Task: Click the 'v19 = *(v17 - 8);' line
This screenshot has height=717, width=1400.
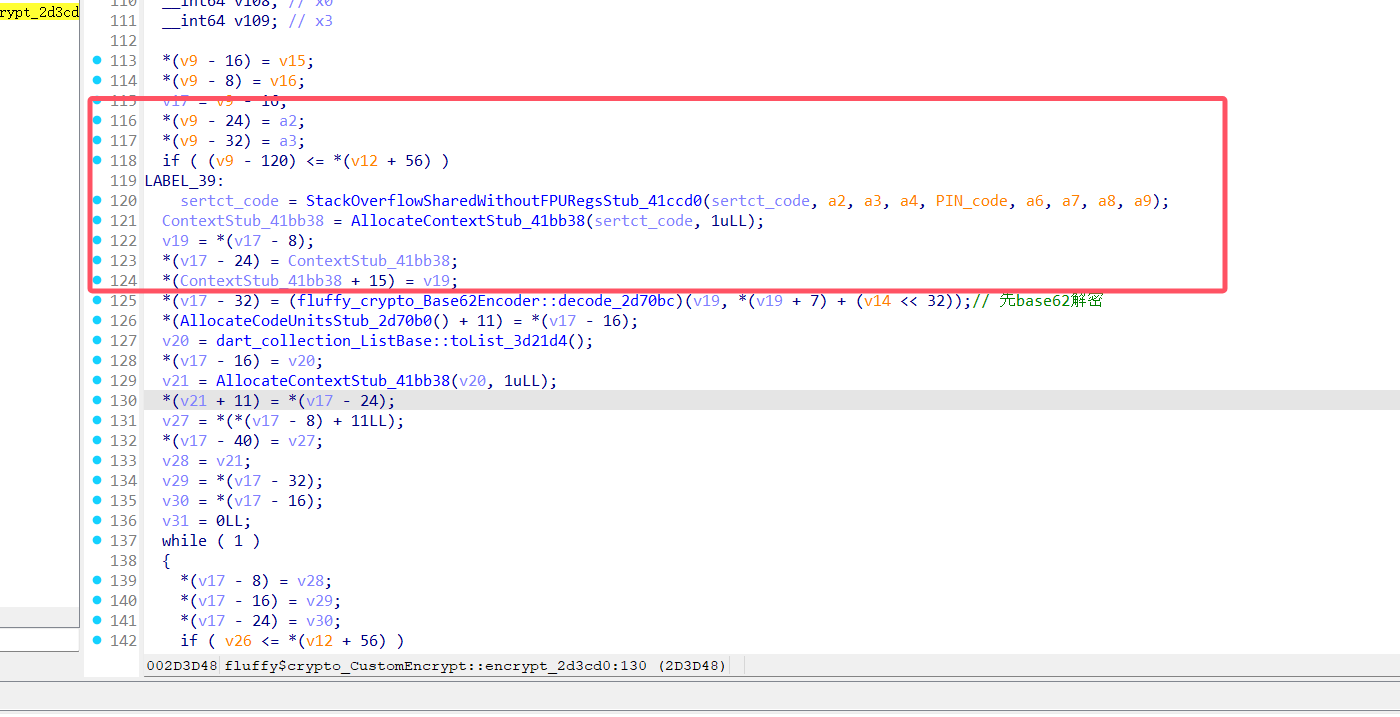Action: tap(238, 241)
